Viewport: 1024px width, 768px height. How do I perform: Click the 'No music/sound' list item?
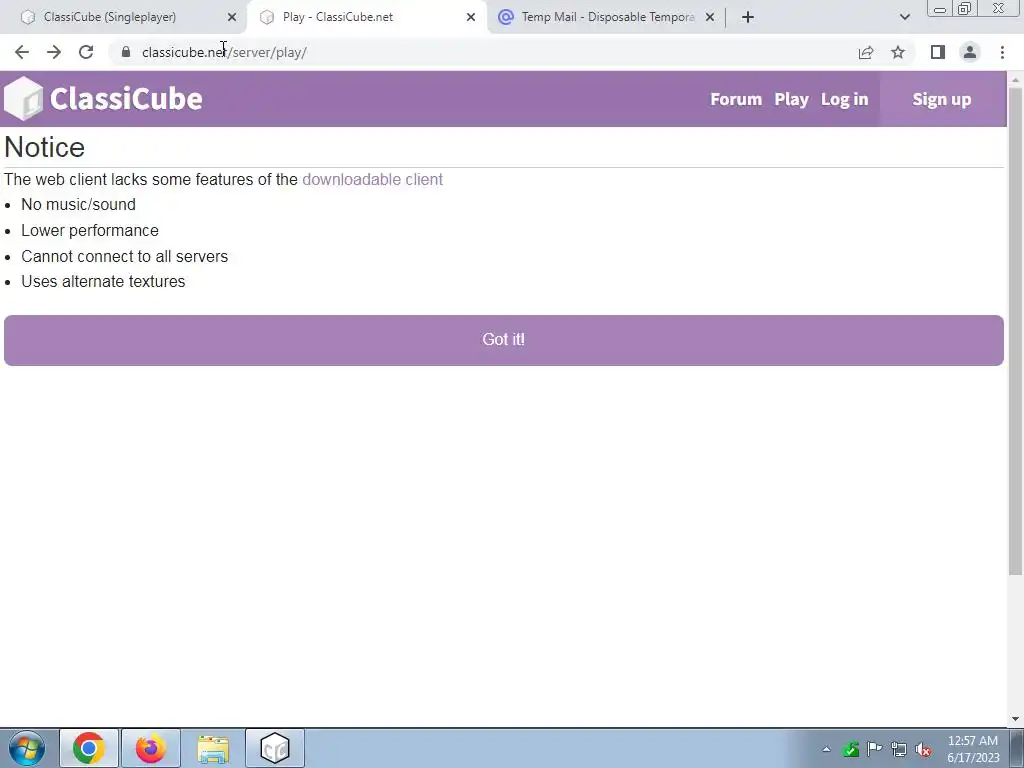(x=78, y=205)
